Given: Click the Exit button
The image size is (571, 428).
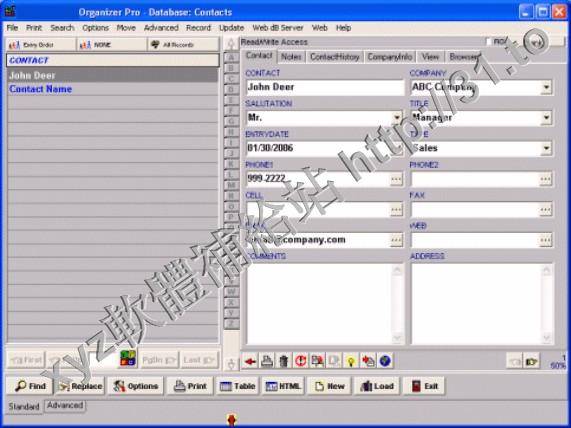Looking at the screenshot, I should [424, 386].
